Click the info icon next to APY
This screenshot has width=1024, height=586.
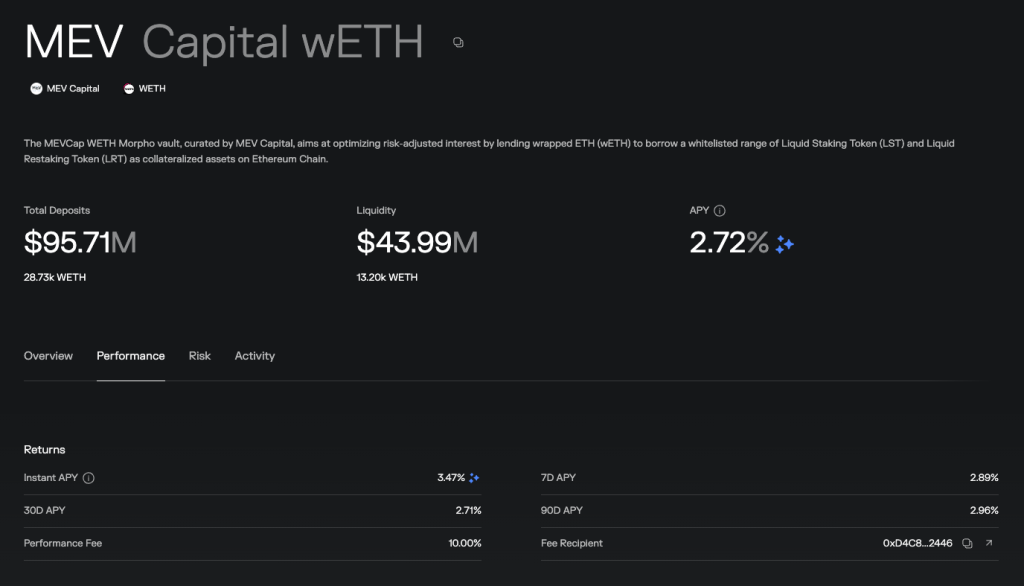[x=720, y=211]
